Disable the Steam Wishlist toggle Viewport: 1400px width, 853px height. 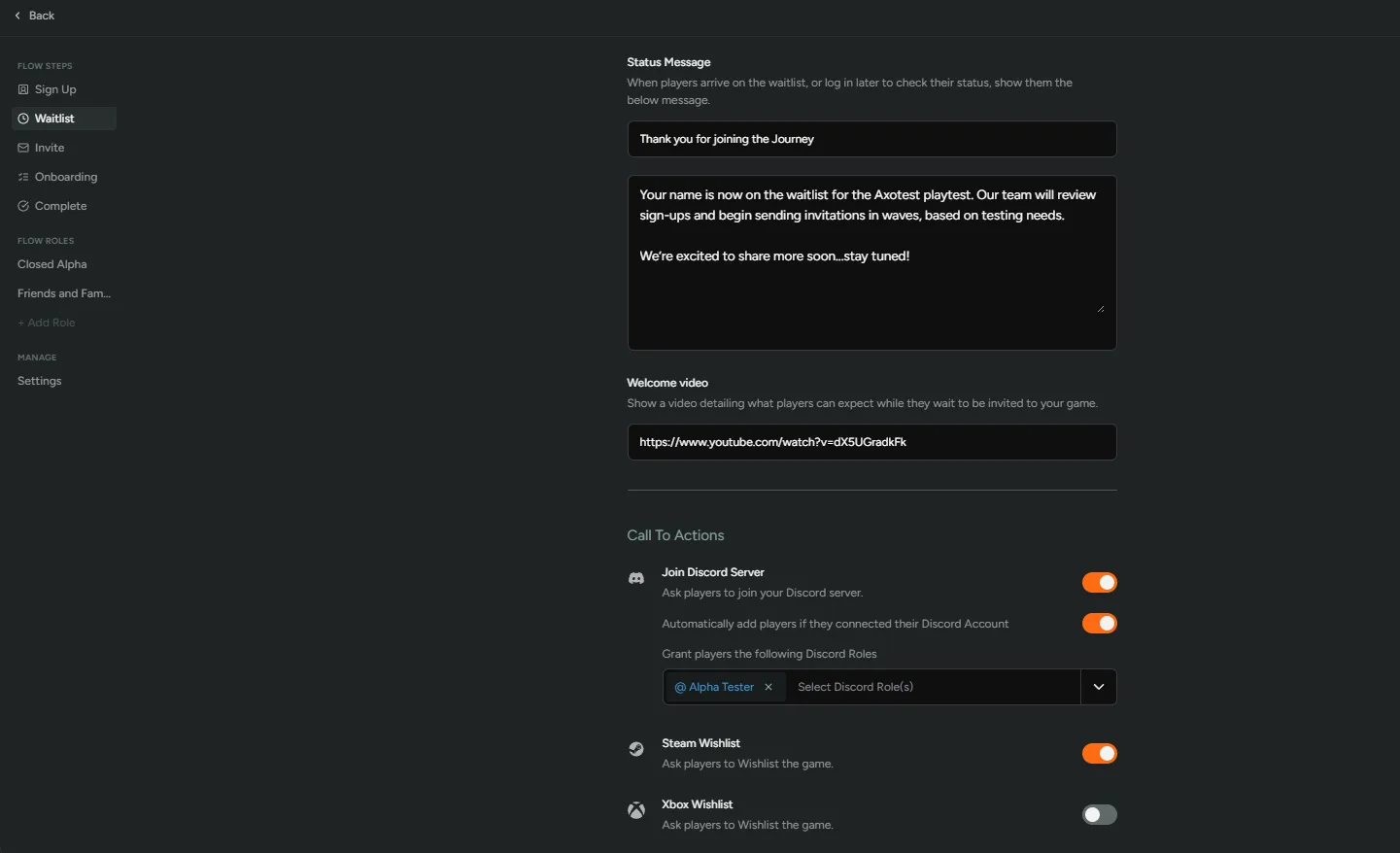tap(1099, 753)
